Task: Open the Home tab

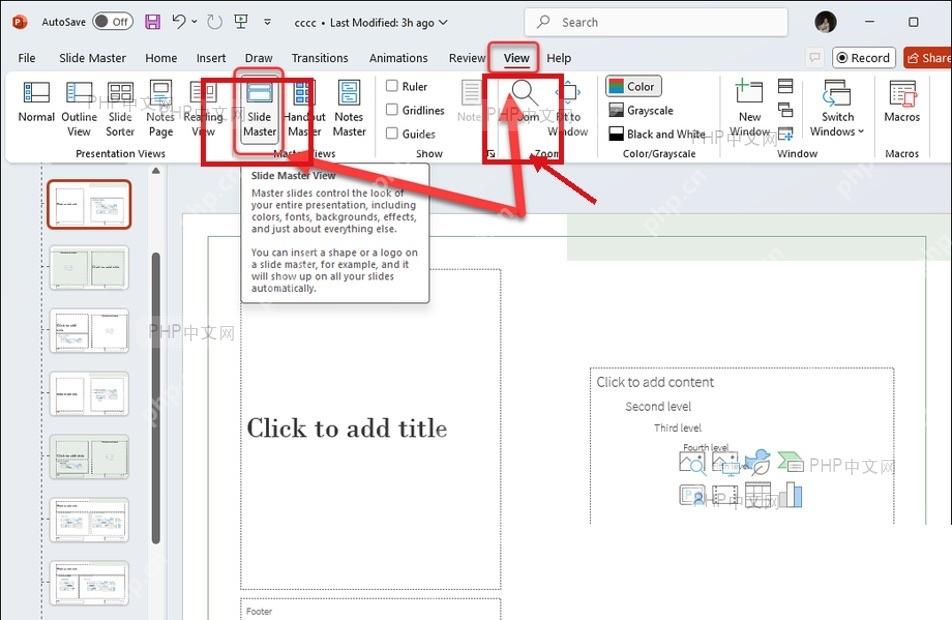Action: coord(161,58)
